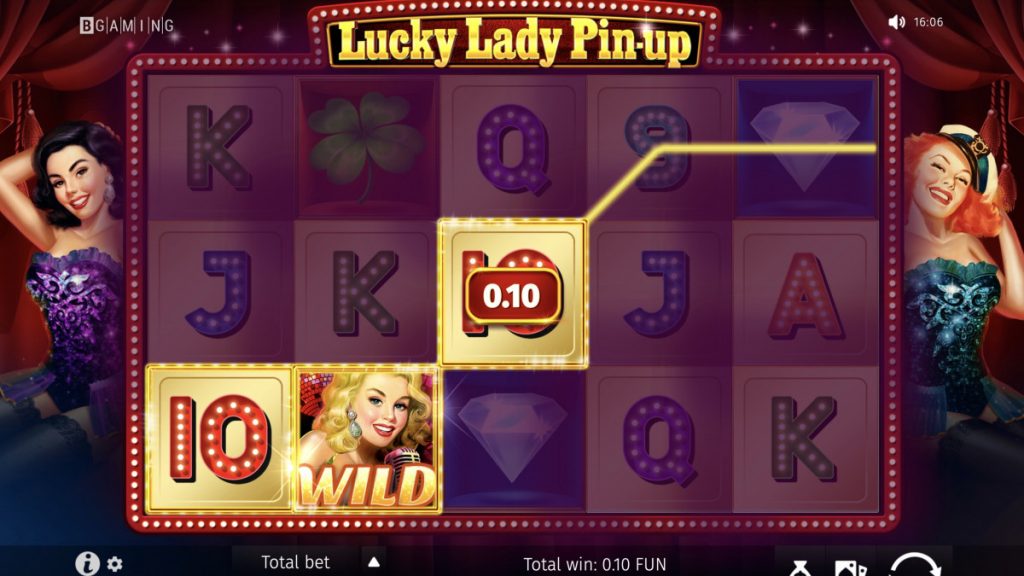Spin the reels with circular arrow
The width and height of the screenshot is (1024, 576).
click(914, 566)
